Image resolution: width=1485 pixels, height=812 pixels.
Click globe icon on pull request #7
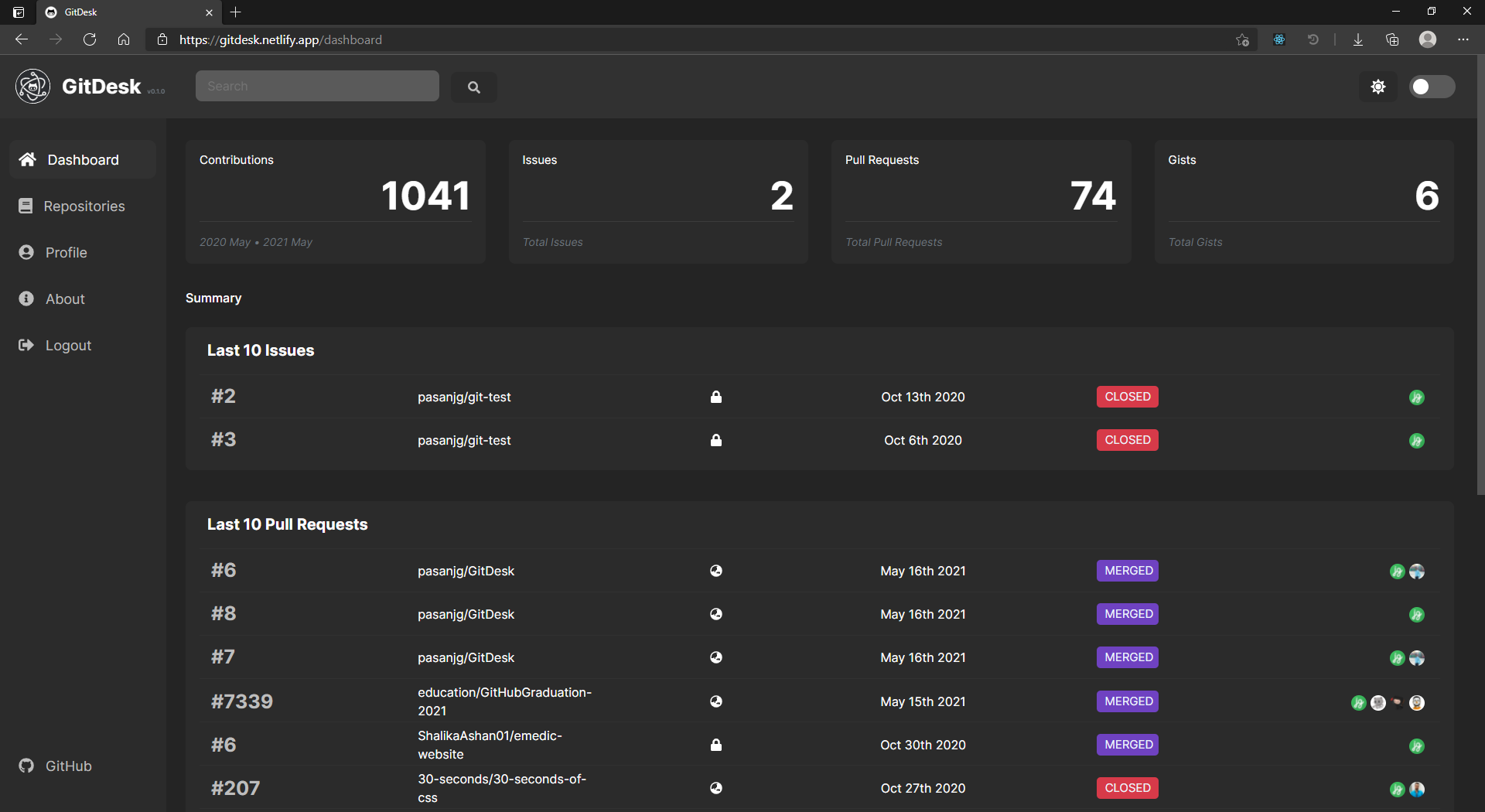pyautogui.click(x=716, y=657)
